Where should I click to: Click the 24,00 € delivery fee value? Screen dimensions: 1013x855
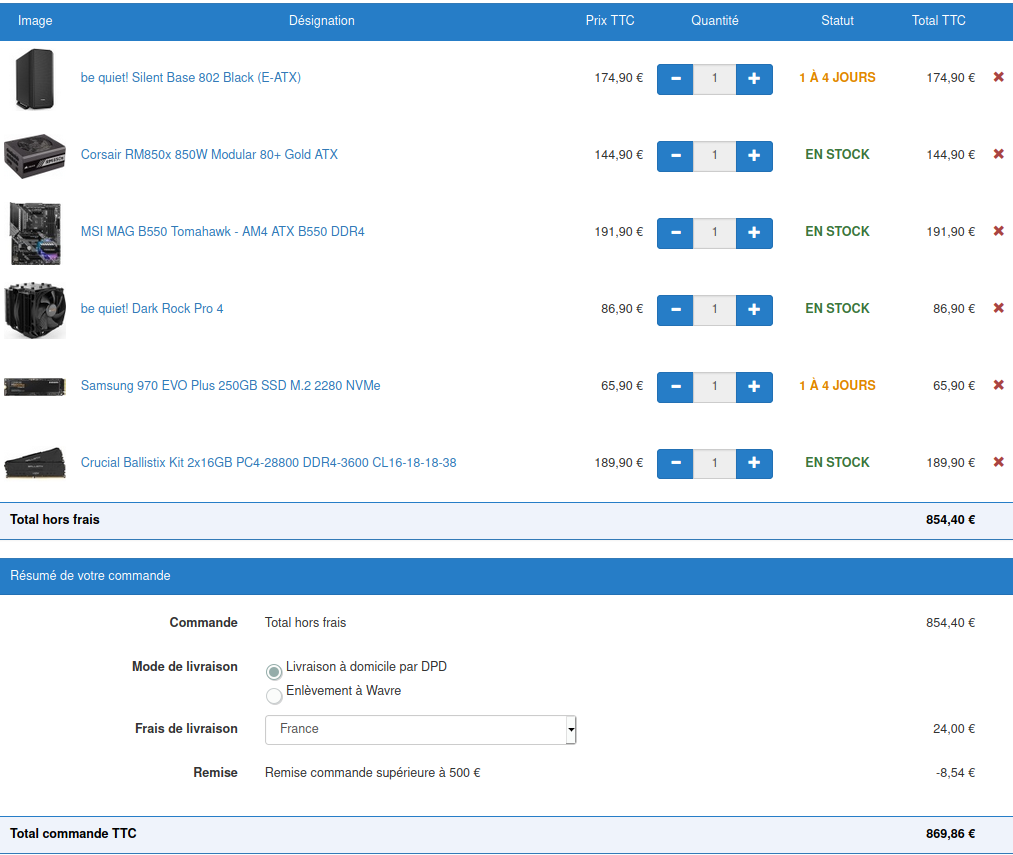pos(954,729)
